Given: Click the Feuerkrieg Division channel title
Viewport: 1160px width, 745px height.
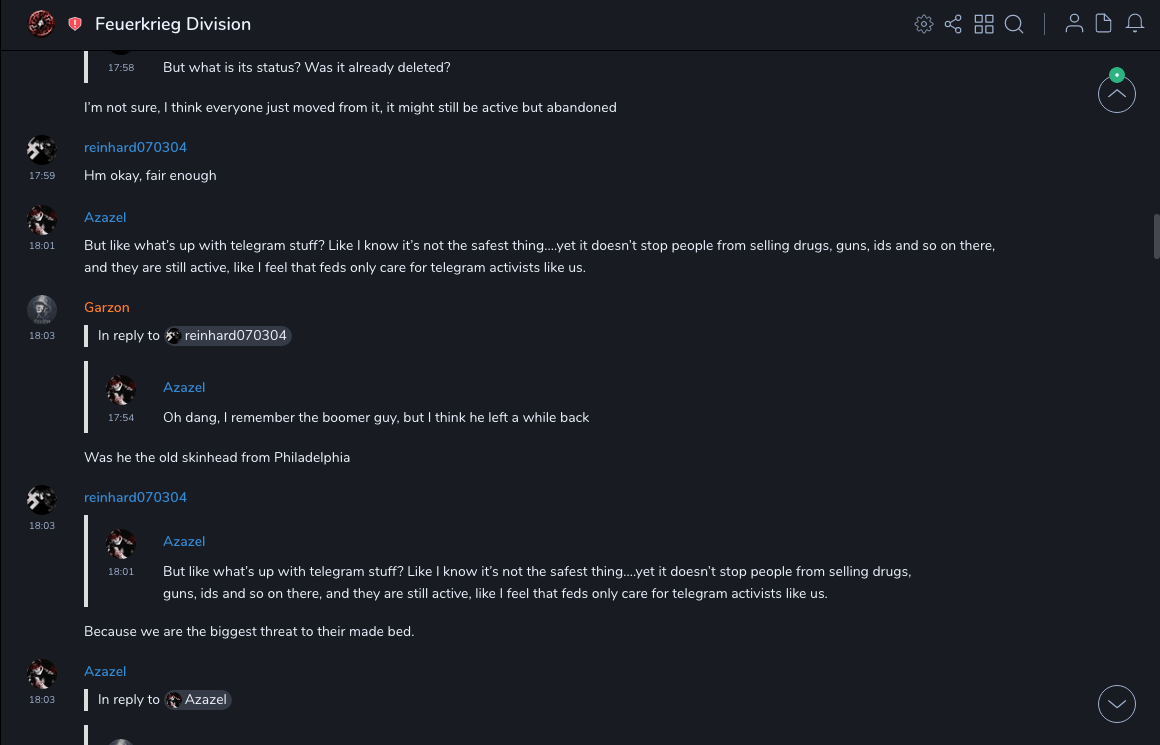Looking at the screenshot, I should [x=173, y=24].
